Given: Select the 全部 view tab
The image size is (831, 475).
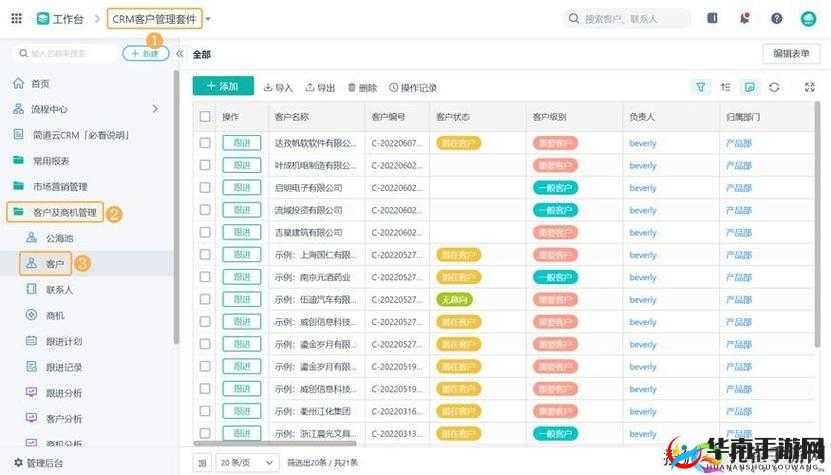Looking at the screenshot, I should (201, 54).
